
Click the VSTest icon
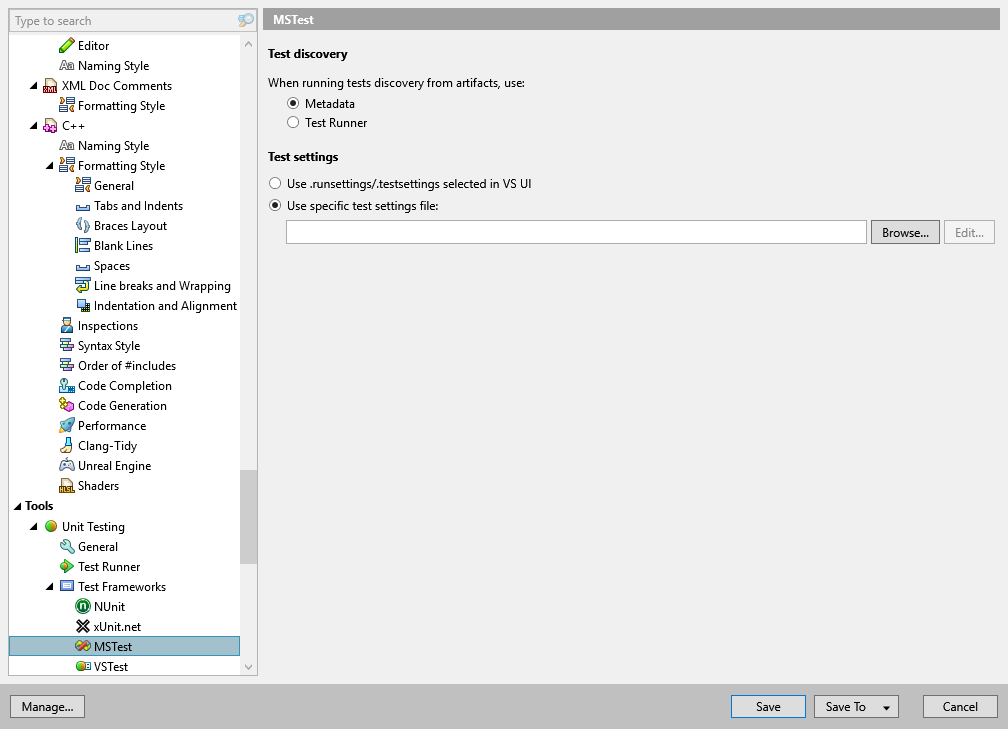pos(83,666)
